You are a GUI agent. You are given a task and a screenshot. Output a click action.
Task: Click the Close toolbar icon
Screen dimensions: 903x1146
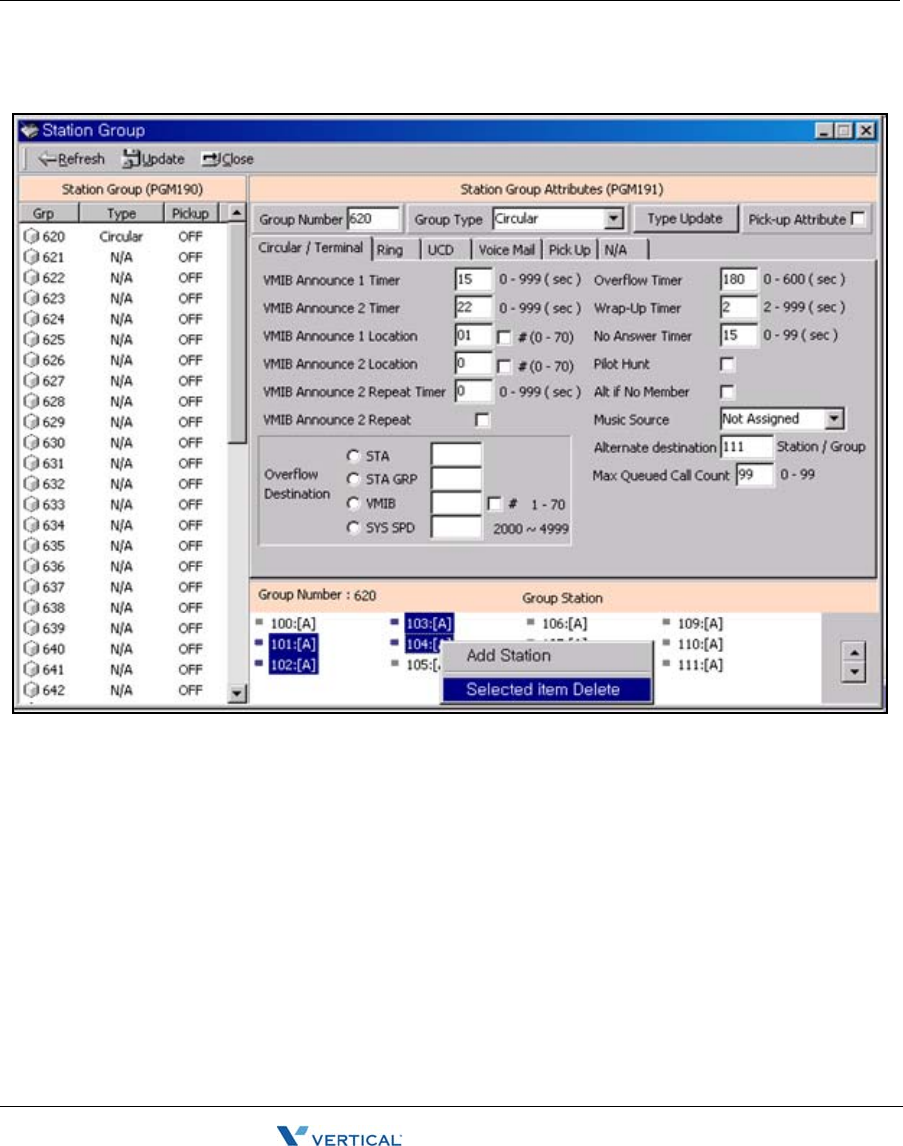click(211, 159)
